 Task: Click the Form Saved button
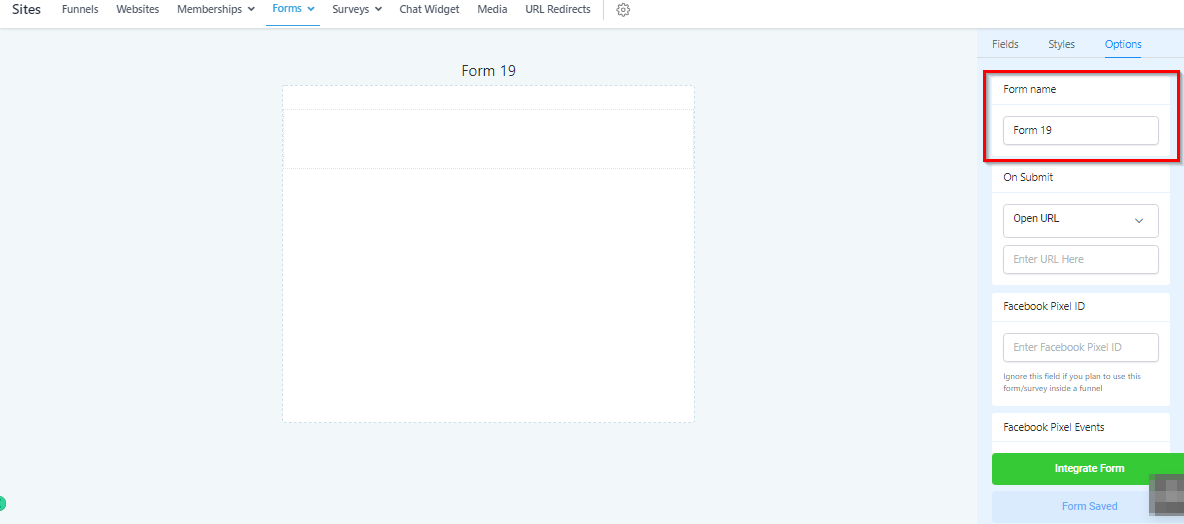click(x=1088, y=506)
